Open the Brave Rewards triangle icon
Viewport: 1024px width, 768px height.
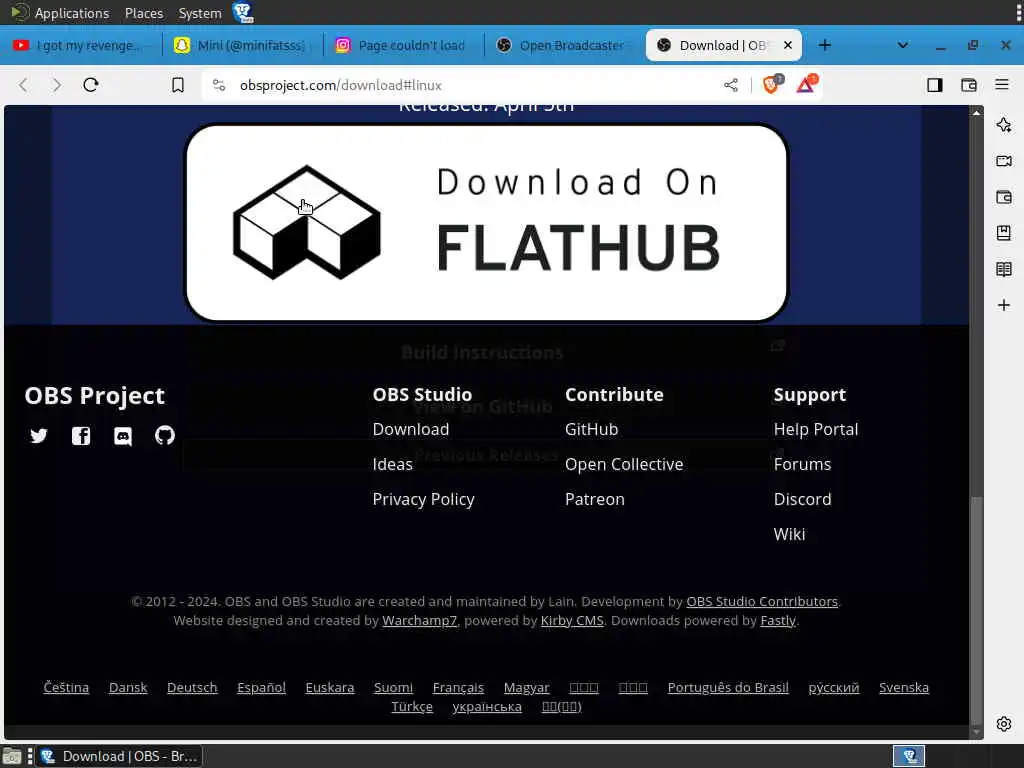(806, 84)
